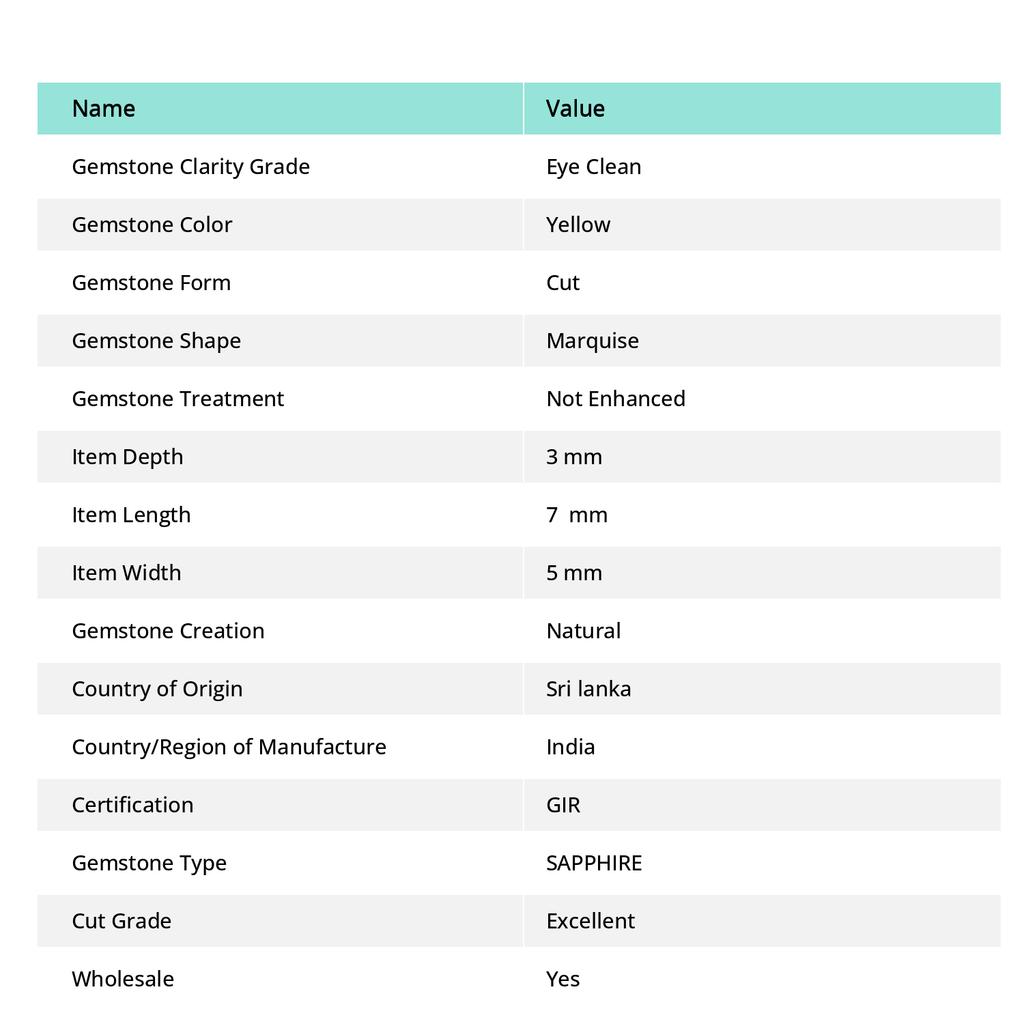Viewport: 1024px width, 1024px height.
Task: Select the Gemstone Clarity Grade label
Action: click(x=191, y=167)
